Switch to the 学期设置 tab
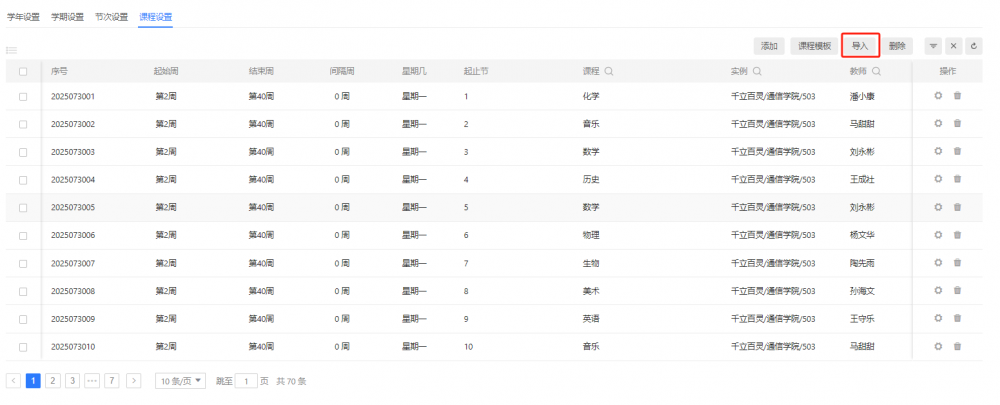The image size is (1000, 405). point(65,17)
